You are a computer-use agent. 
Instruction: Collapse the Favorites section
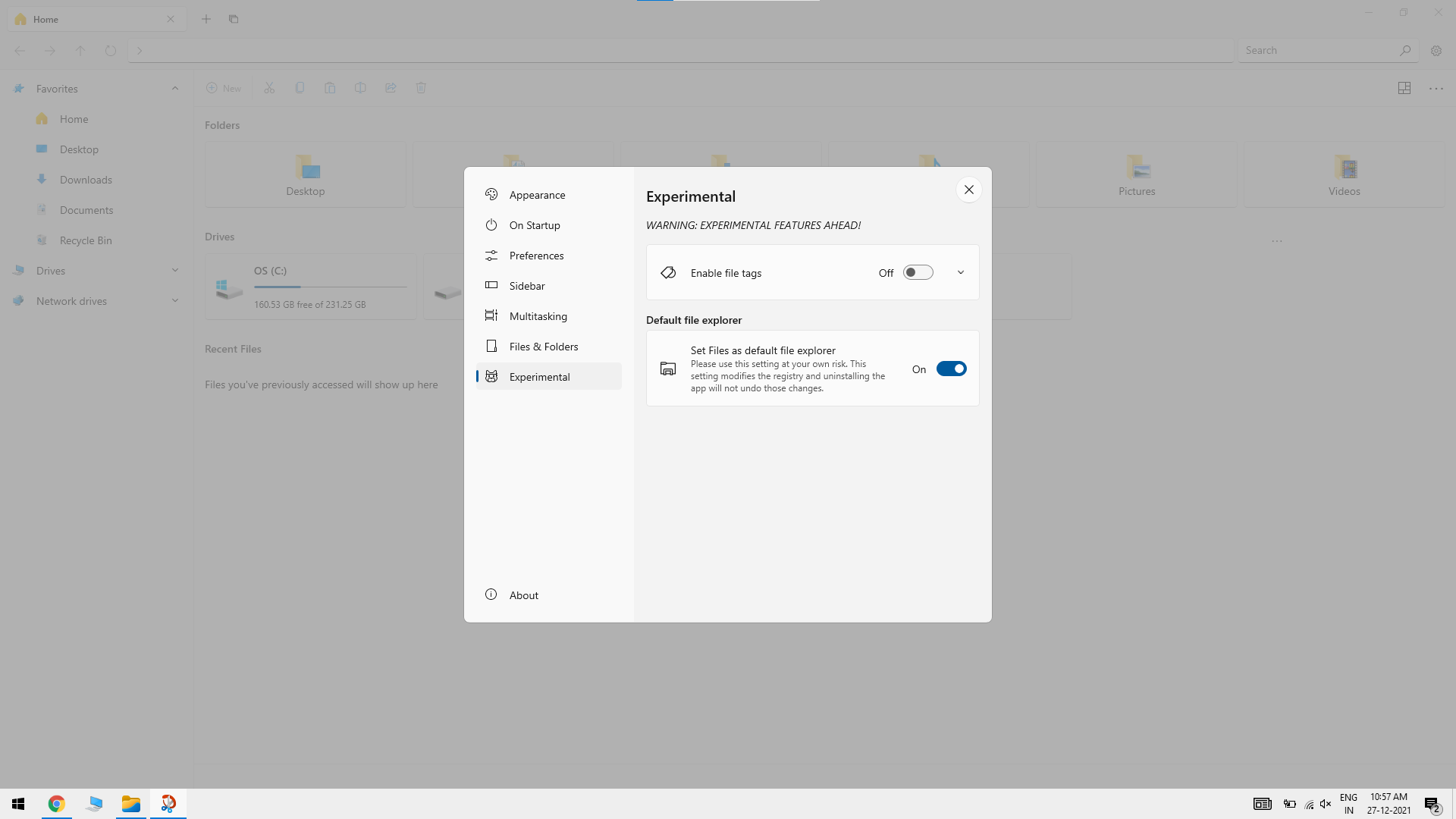click(x=175, y=88)
